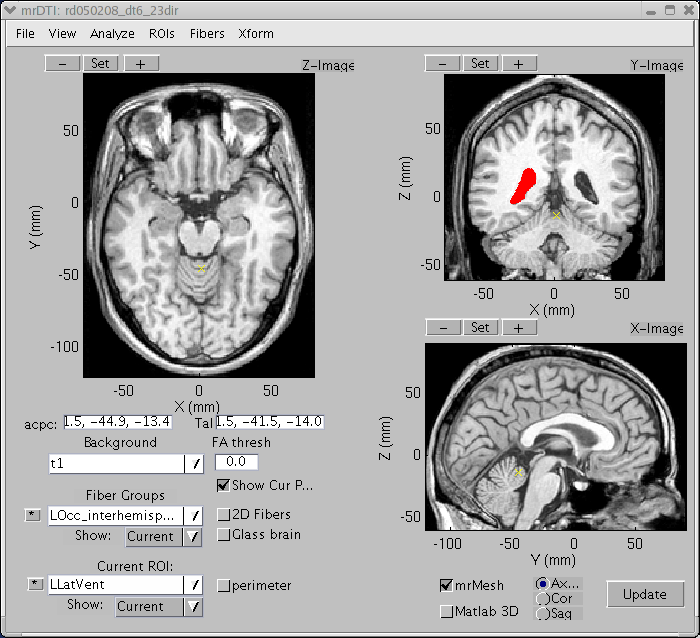Open the Analyze menu
Viewport: 700px width, 638px height.
click(112, 33)
